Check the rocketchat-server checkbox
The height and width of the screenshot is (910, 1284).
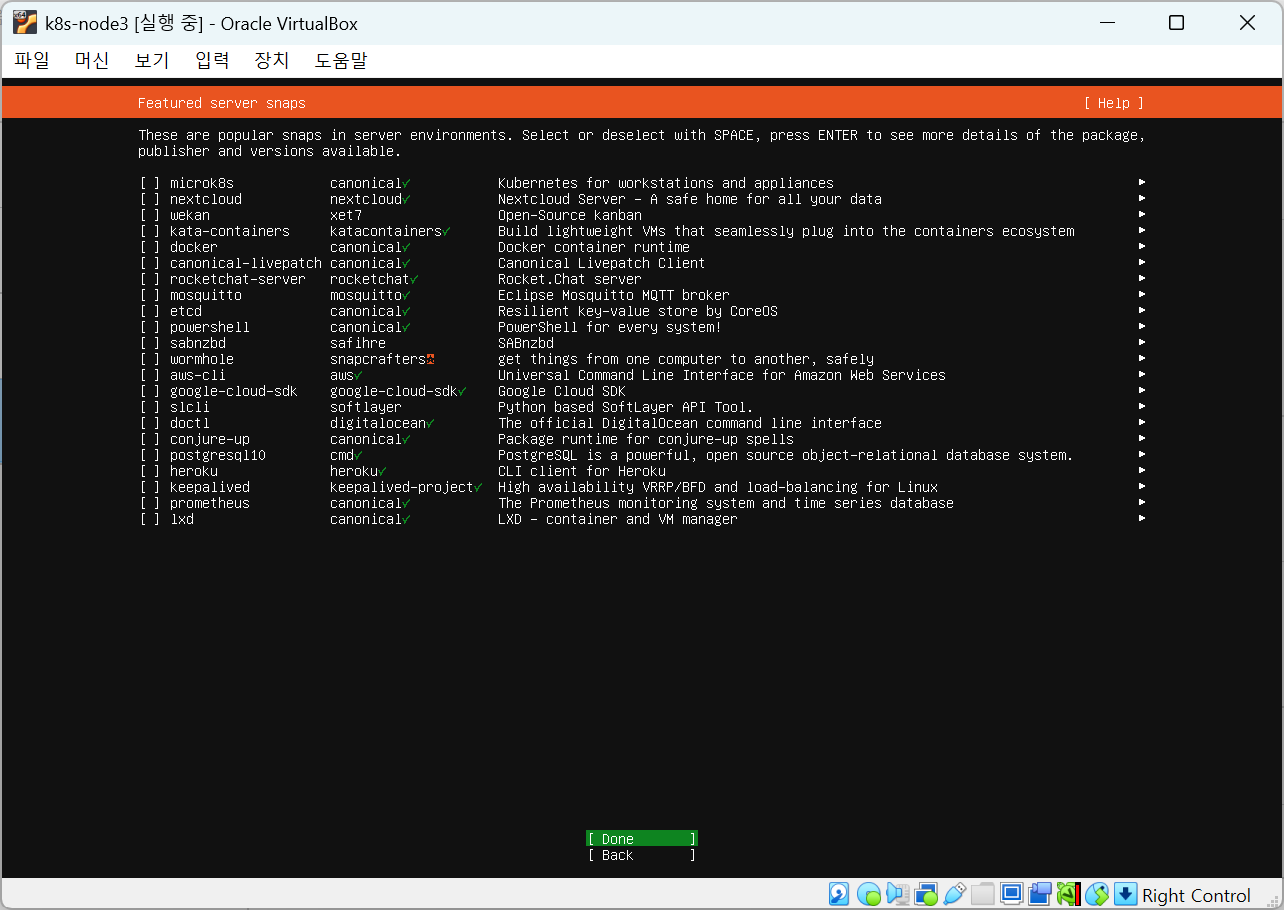[x=150, y=279]
